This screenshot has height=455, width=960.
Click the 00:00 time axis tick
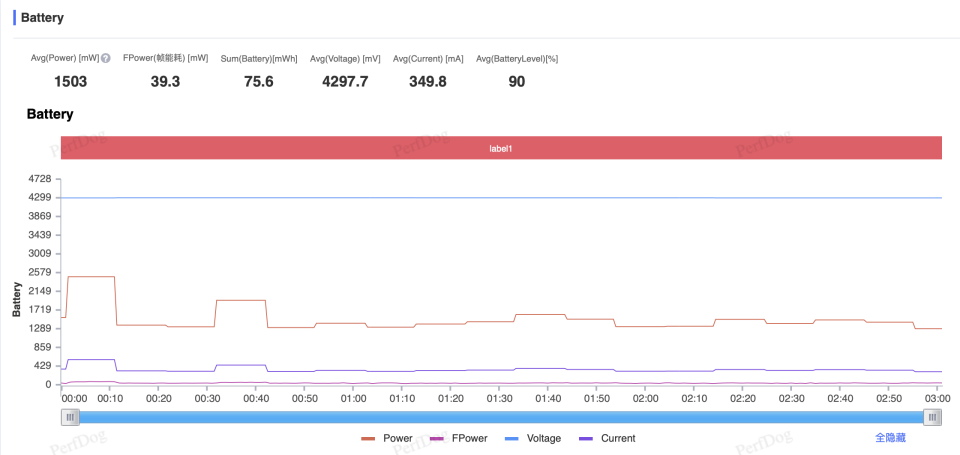(75, 399)
